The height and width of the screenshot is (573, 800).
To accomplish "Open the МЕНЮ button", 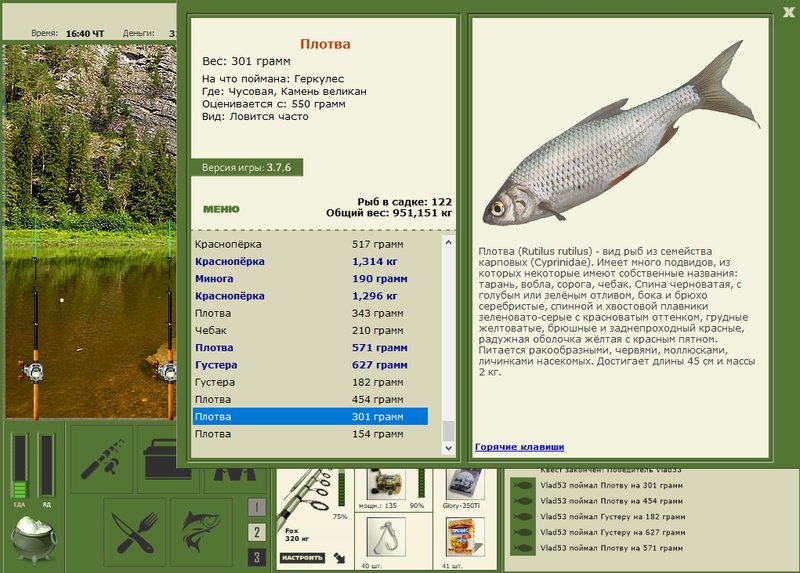I will (221, 209).
